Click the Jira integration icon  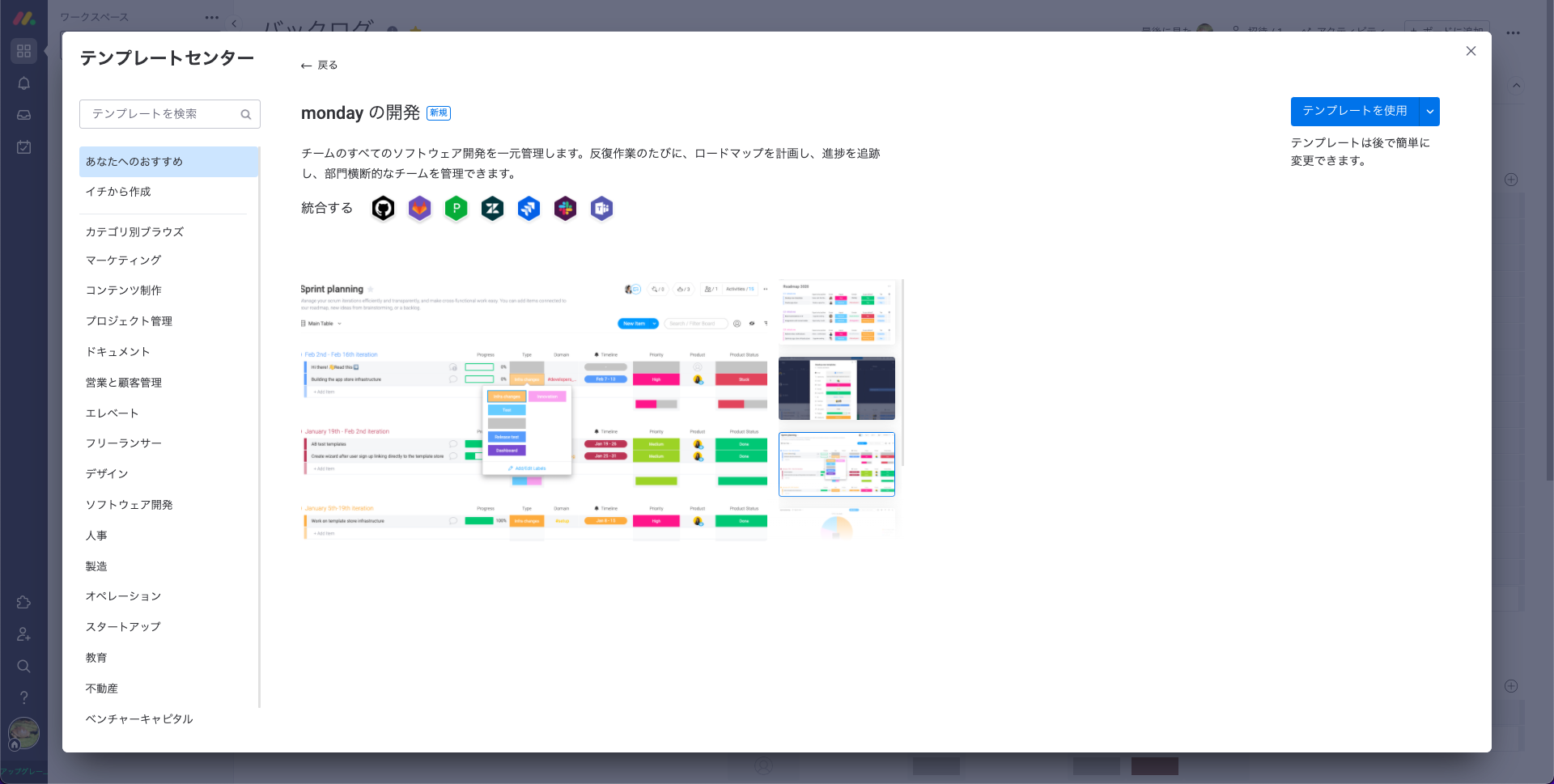[529, 208]
